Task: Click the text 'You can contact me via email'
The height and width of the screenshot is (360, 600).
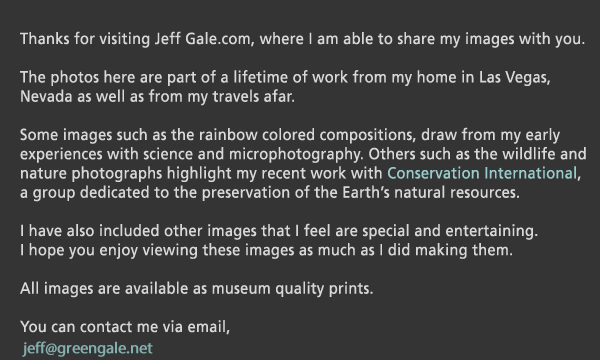Action: (125, 327)
